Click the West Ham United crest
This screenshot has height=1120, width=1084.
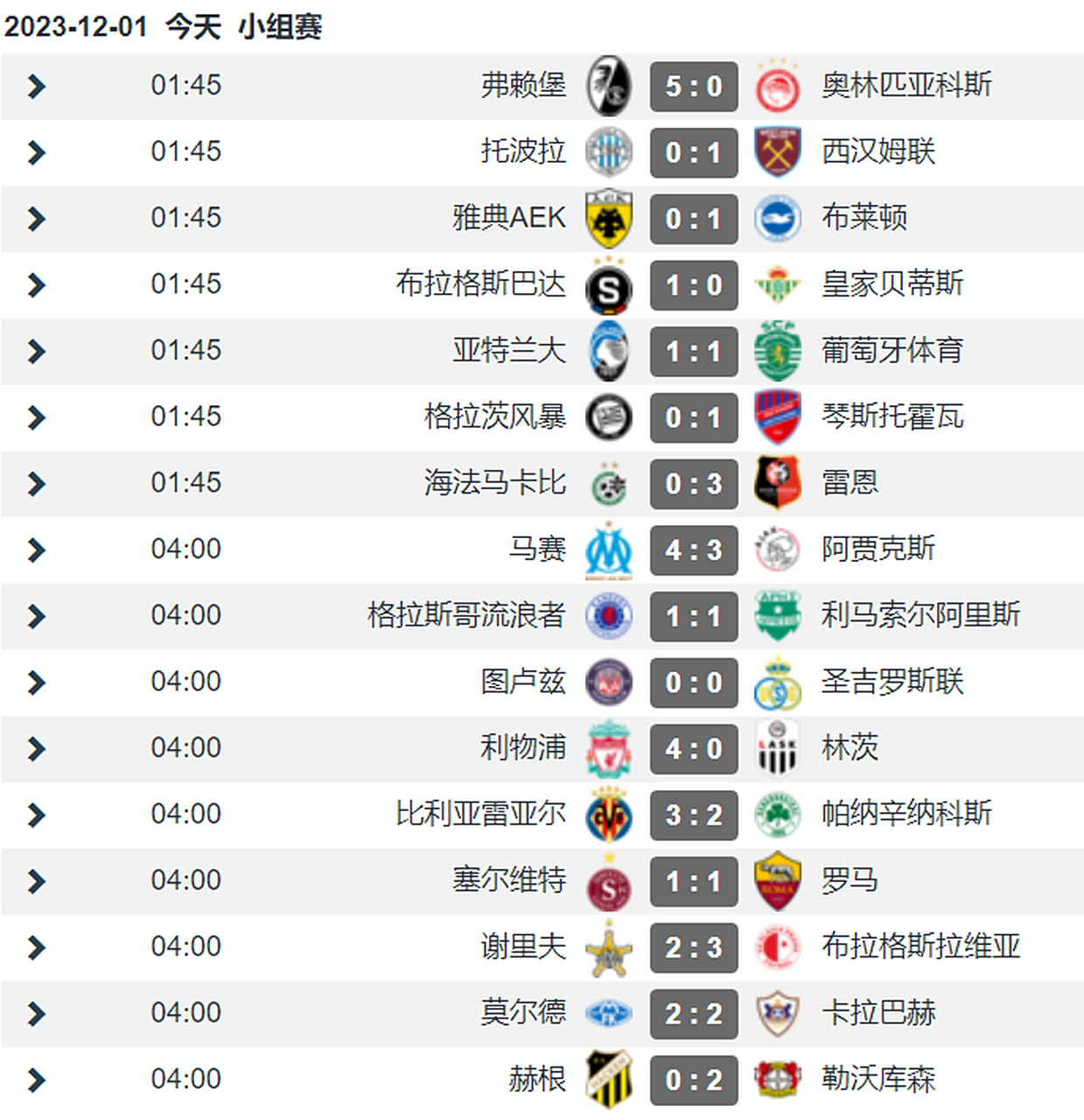click(x=777, y=152)
